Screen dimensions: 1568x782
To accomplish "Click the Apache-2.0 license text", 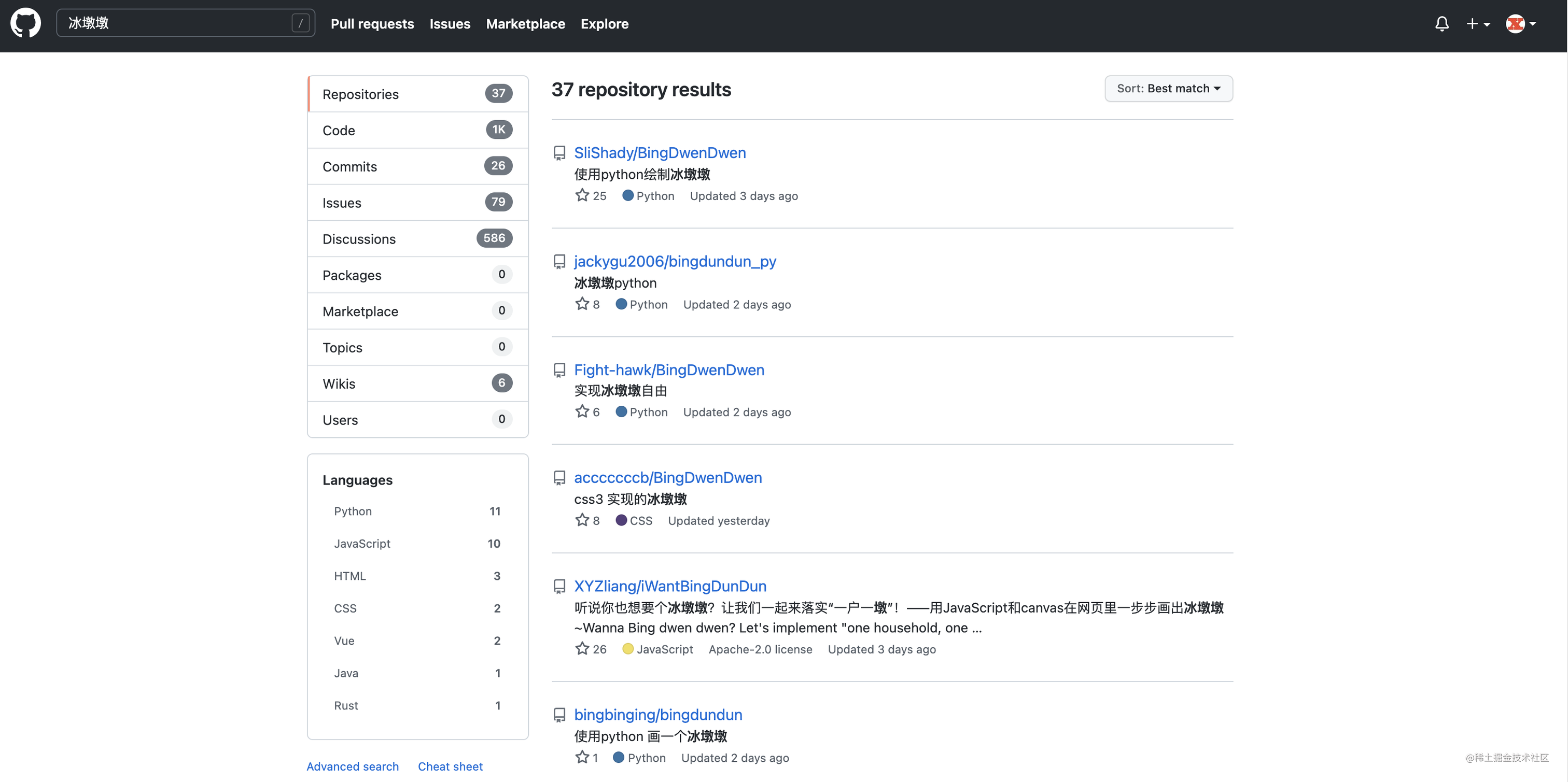I will coord(760,649).
